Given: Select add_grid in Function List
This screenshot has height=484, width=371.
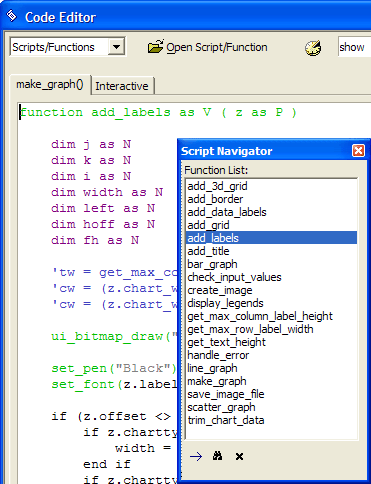Looking at the screenshot, I should click(x=271, y=225).
